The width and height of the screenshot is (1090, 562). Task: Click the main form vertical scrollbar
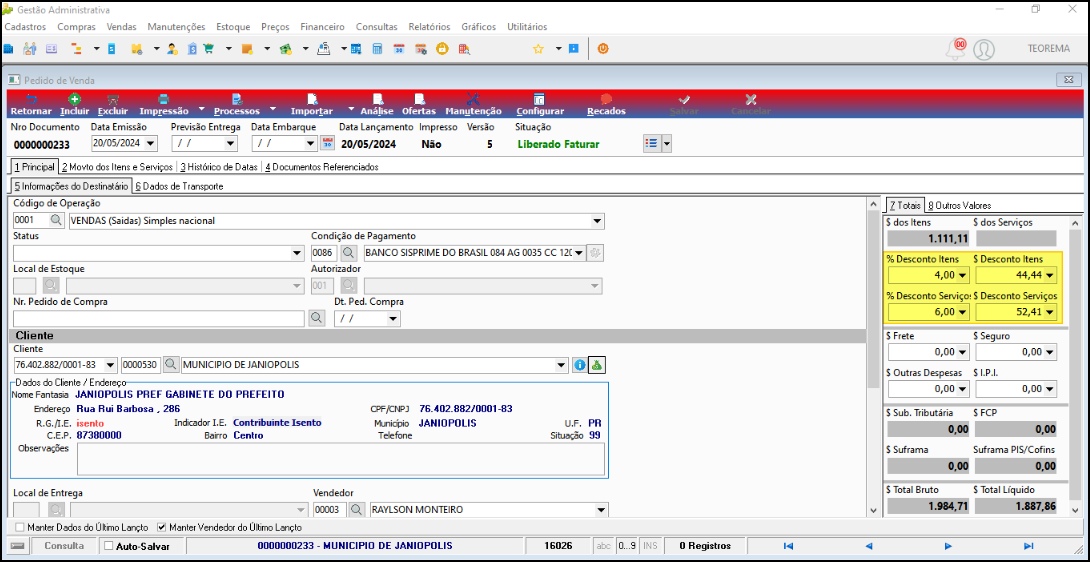point(873,357)
